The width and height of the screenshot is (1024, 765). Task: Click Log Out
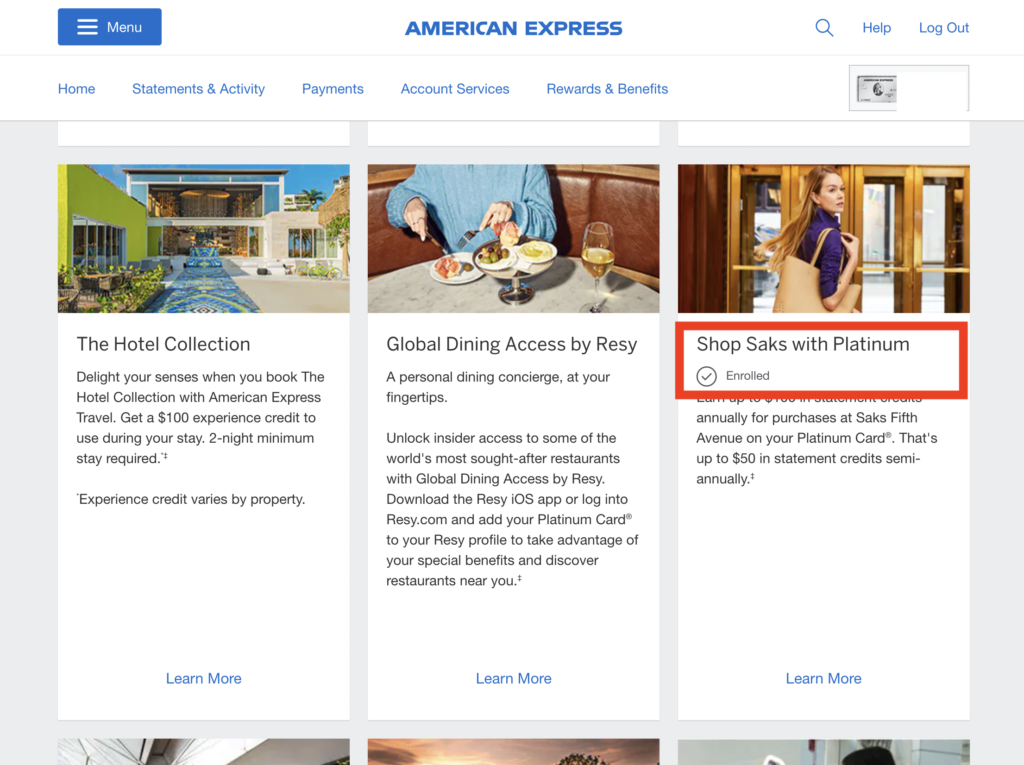944,27
